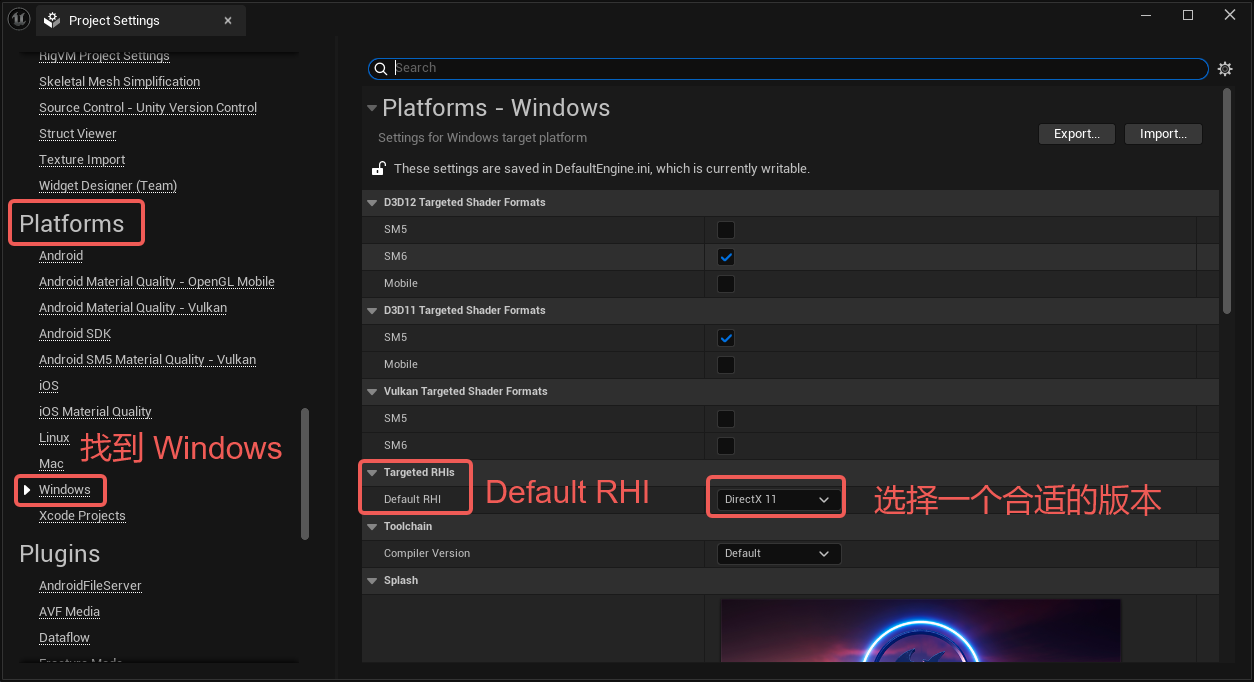The width and height of the screenshot is (1254, 682).
Task: Click the settings Search input field
Action: click(x=789, y=68)
